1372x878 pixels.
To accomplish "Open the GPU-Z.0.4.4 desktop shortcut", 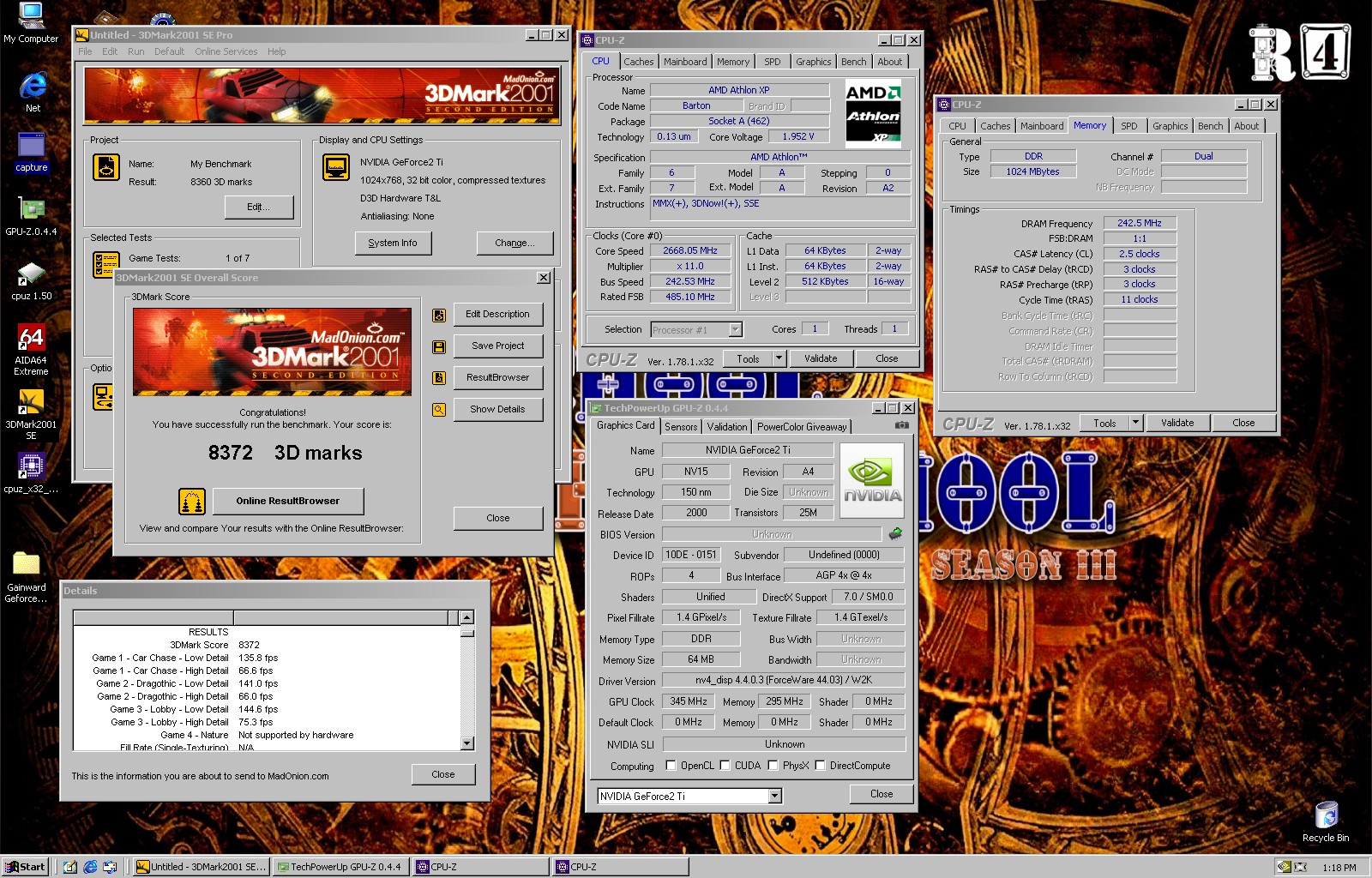I will pos(31,210).
